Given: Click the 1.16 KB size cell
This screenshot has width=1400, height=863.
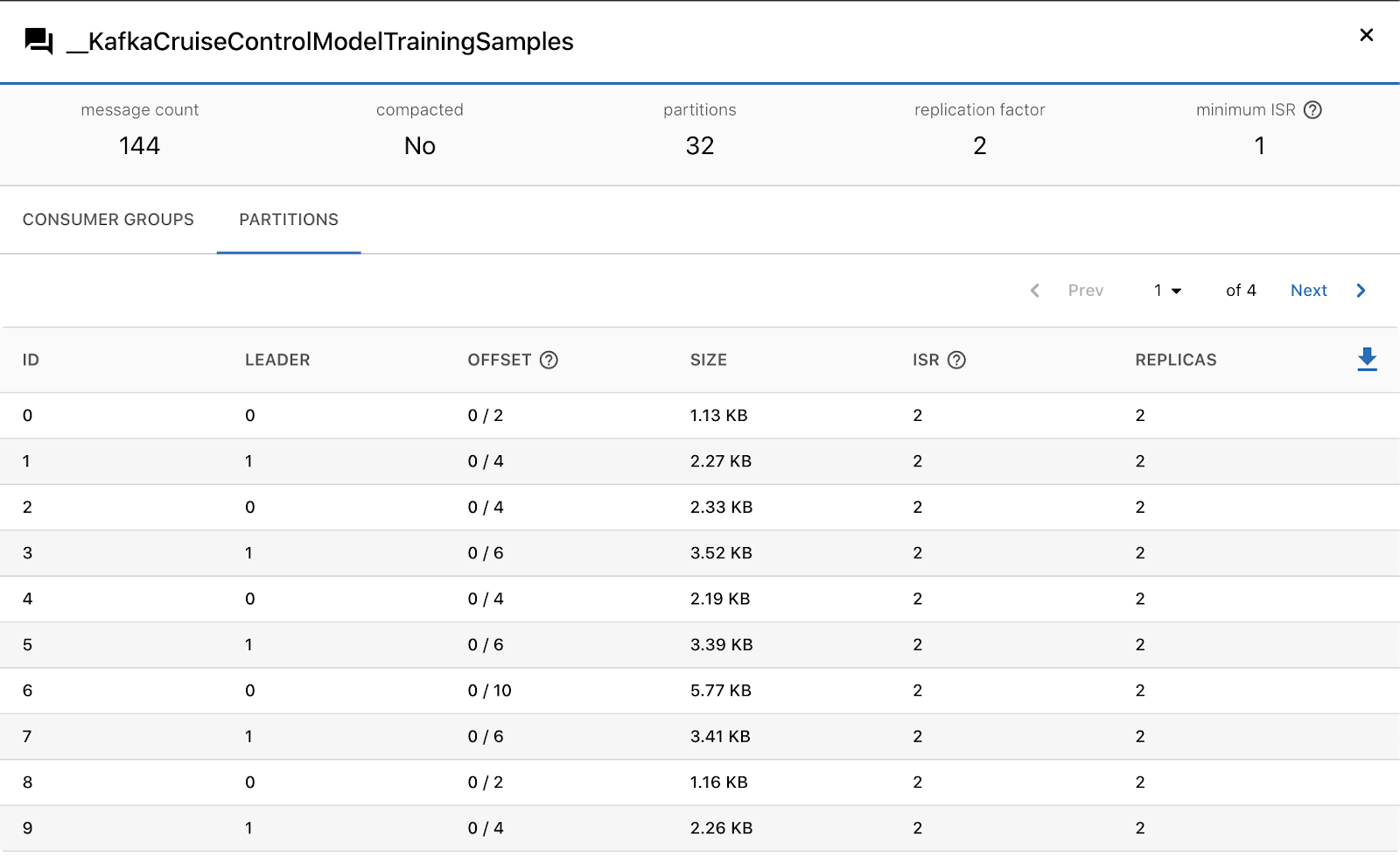Looking at the screenshot, I should (719, 782).
